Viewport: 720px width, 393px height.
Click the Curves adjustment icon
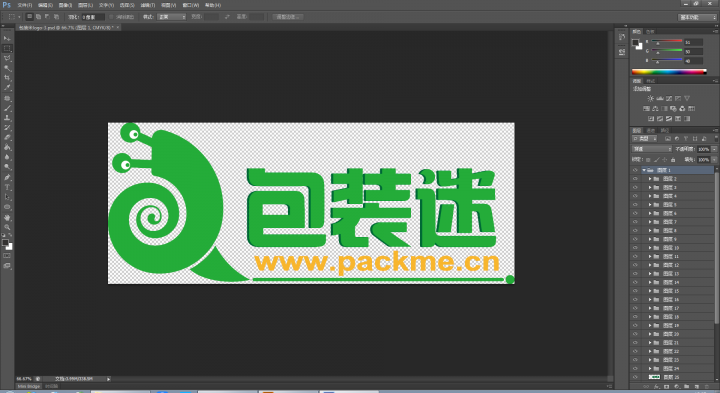click(669, 98)
